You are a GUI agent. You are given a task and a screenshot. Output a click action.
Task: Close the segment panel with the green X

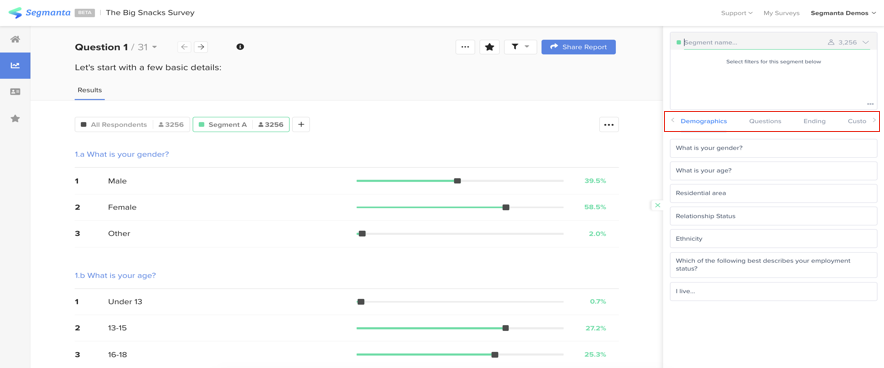[657, 206]
